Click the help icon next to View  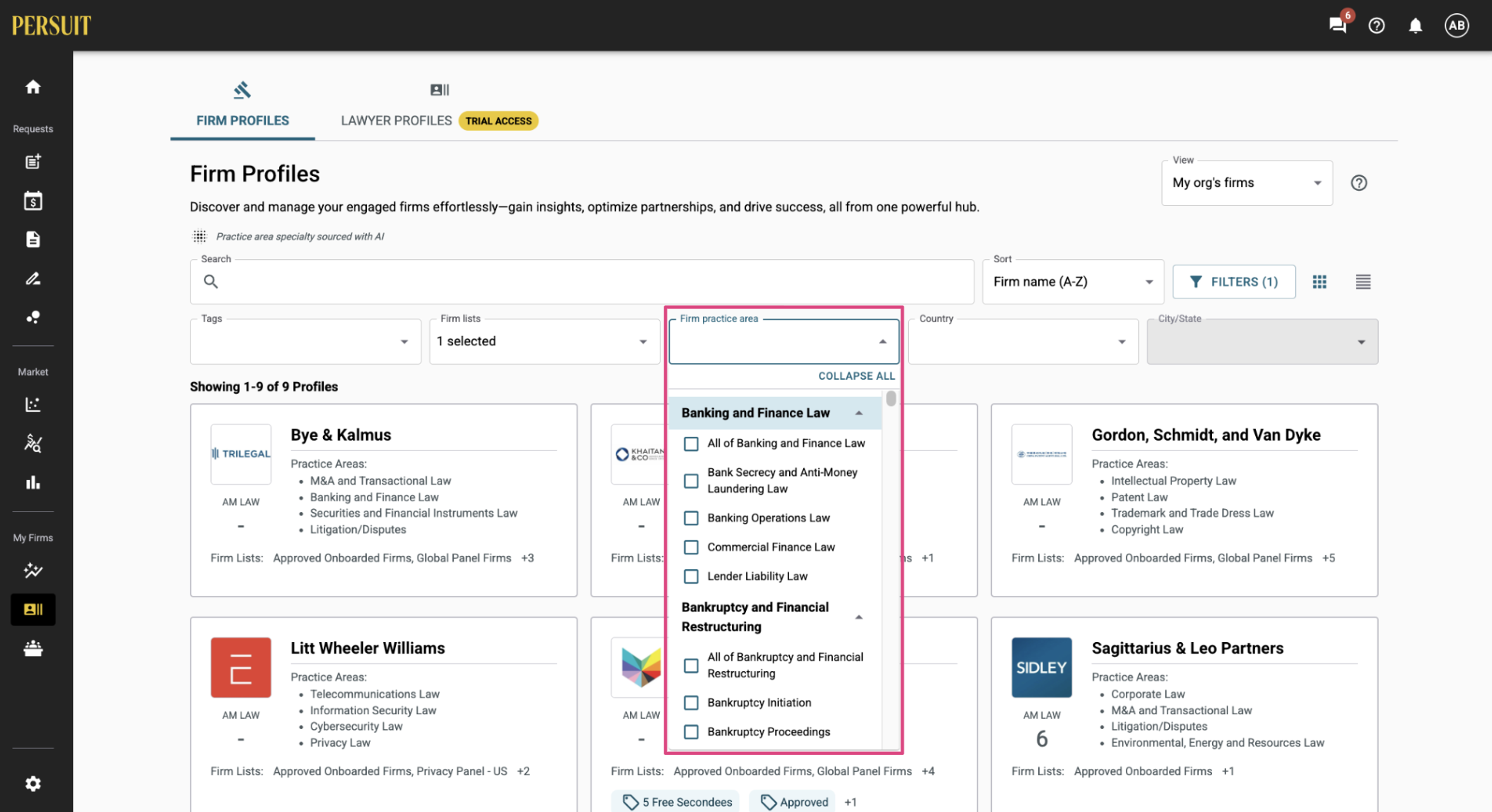[1359, 183]
